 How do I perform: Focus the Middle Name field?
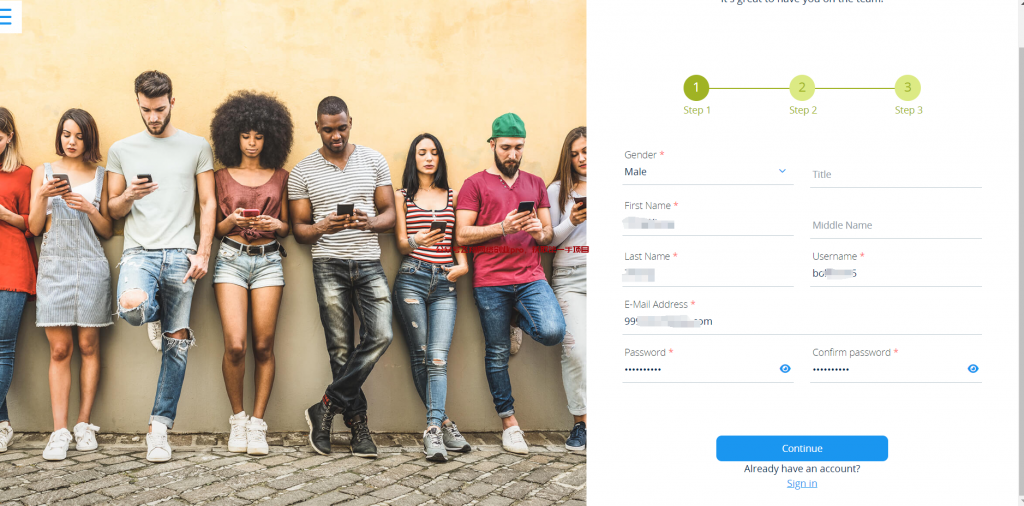pos(896,225)
